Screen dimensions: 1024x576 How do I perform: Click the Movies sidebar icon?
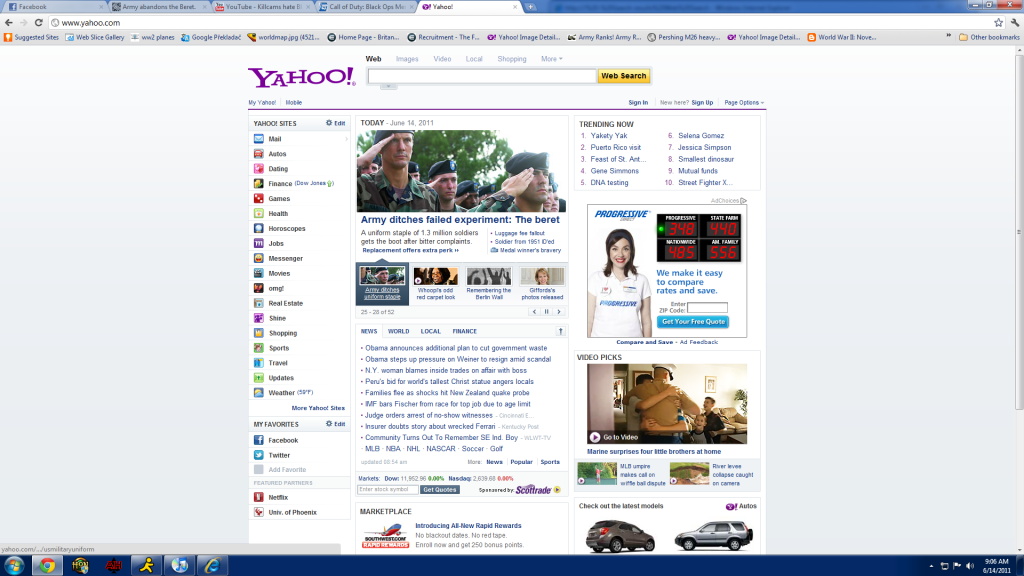(259, 274)
